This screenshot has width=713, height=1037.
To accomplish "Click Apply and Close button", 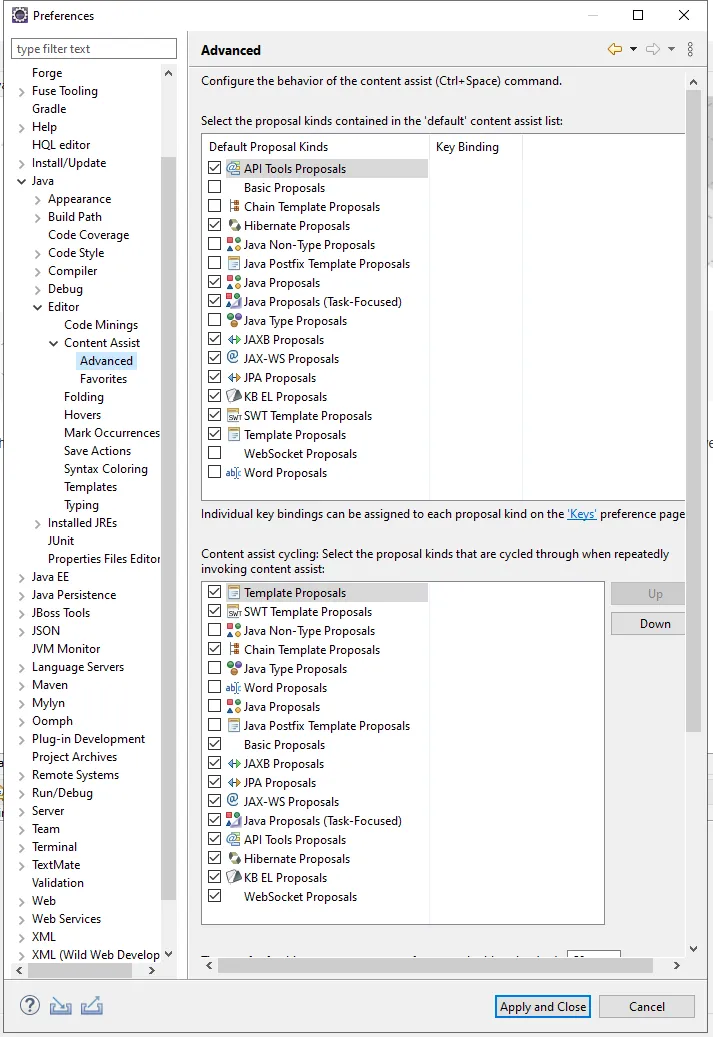I will [x=543, y=1007].
